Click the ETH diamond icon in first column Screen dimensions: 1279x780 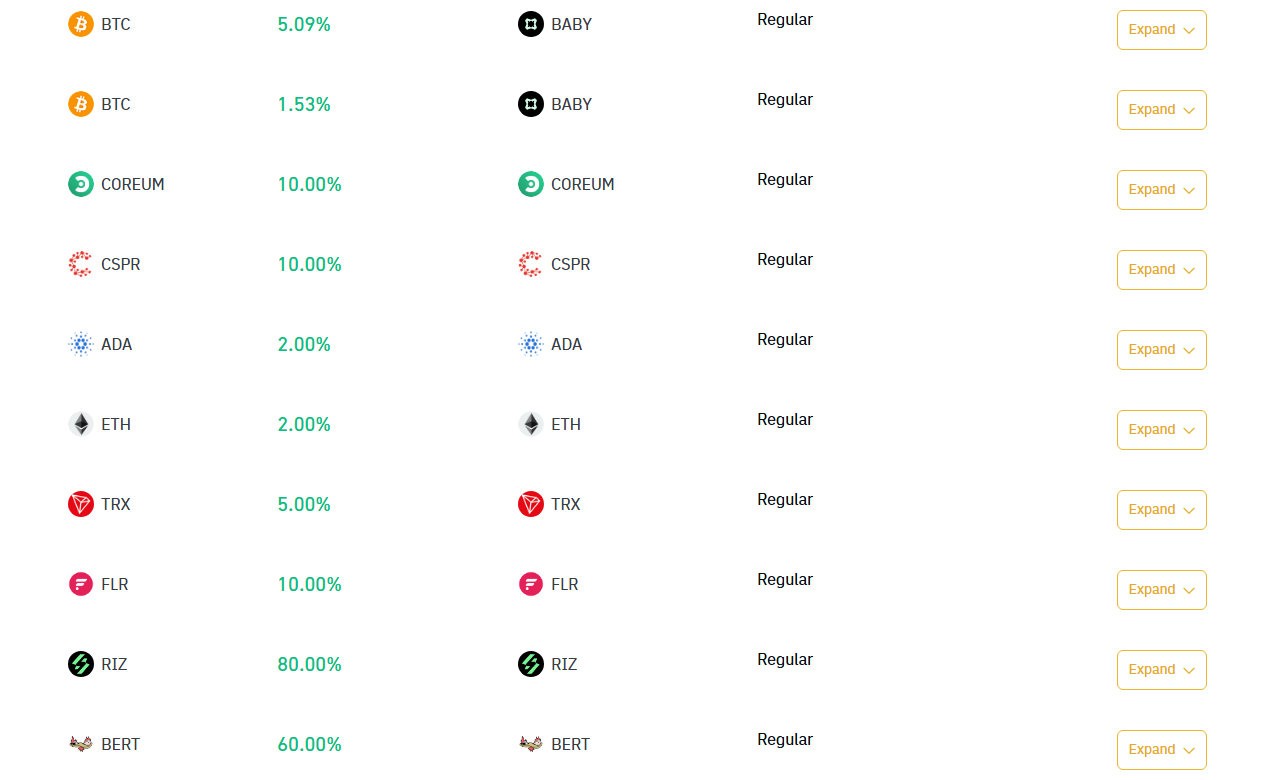click(x=81, y=424)
